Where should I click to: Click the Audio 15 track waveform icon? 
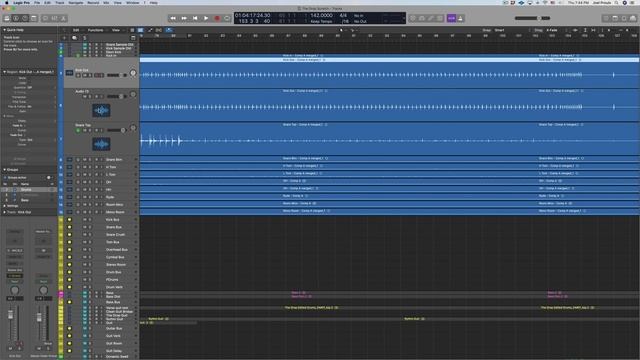tap(101, 110)
